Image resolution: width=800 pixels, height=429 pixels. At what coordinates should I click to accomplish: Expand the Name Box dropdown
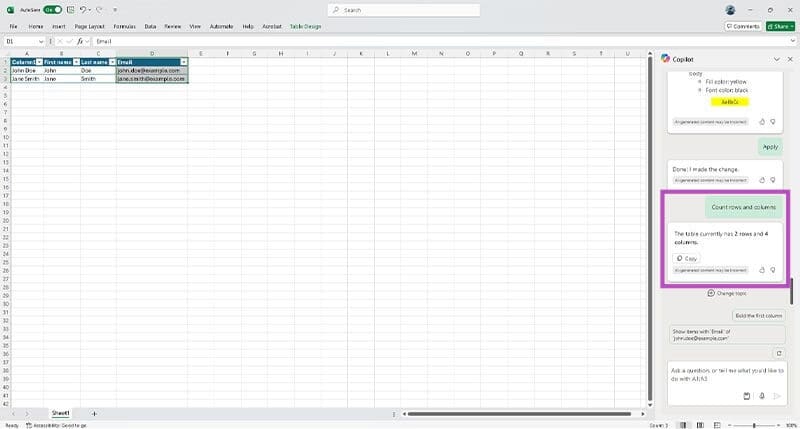click(41, 41)
